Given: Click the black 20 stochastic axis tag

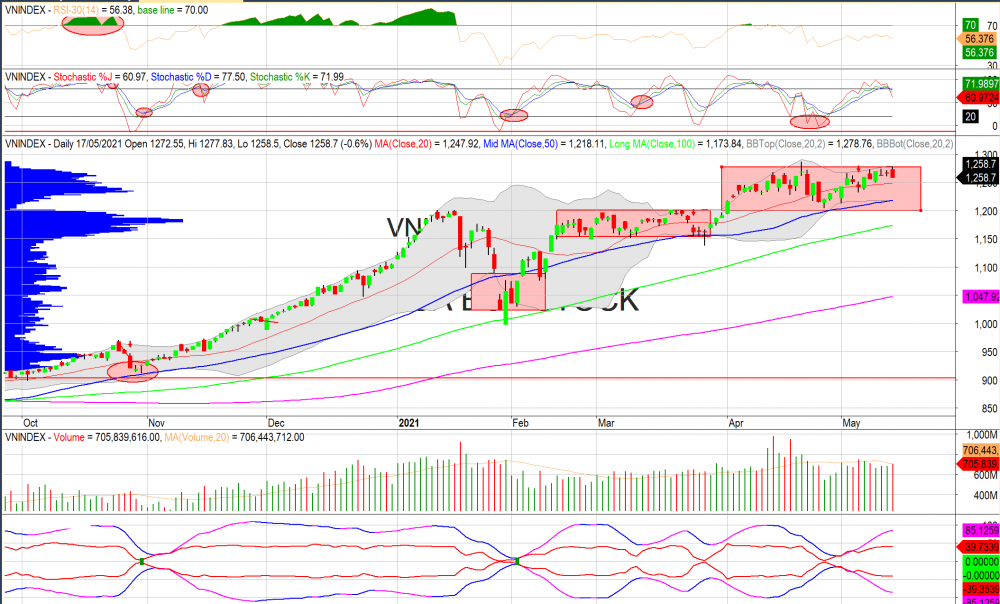Looking at the screenshot, I should [x=970, y=117].
